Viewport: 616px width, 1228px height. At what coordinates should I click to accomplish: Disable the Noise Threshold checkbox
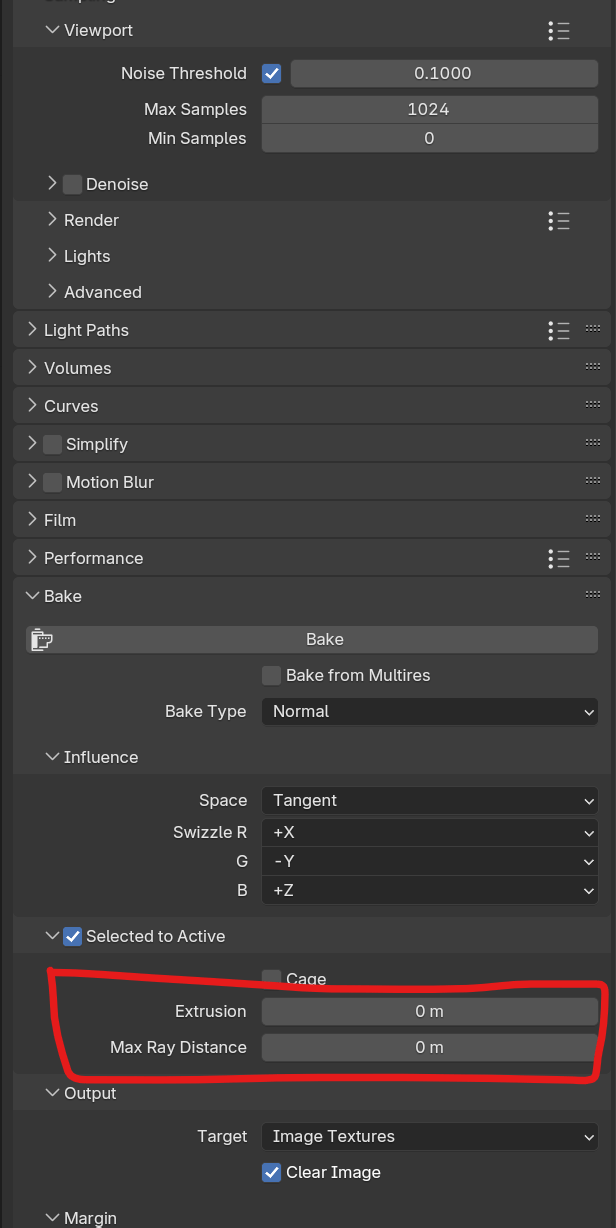click(272, 74)
